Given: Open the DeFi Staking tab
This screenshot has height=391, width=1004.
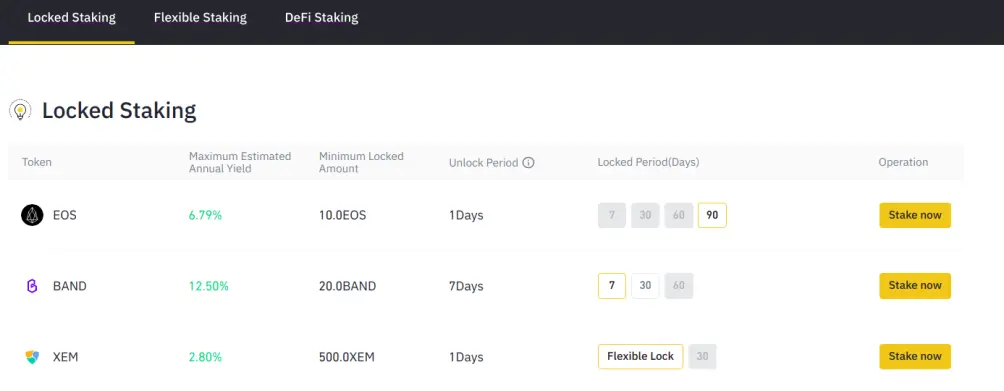Looking at the screenshot, I should point(321,18).
